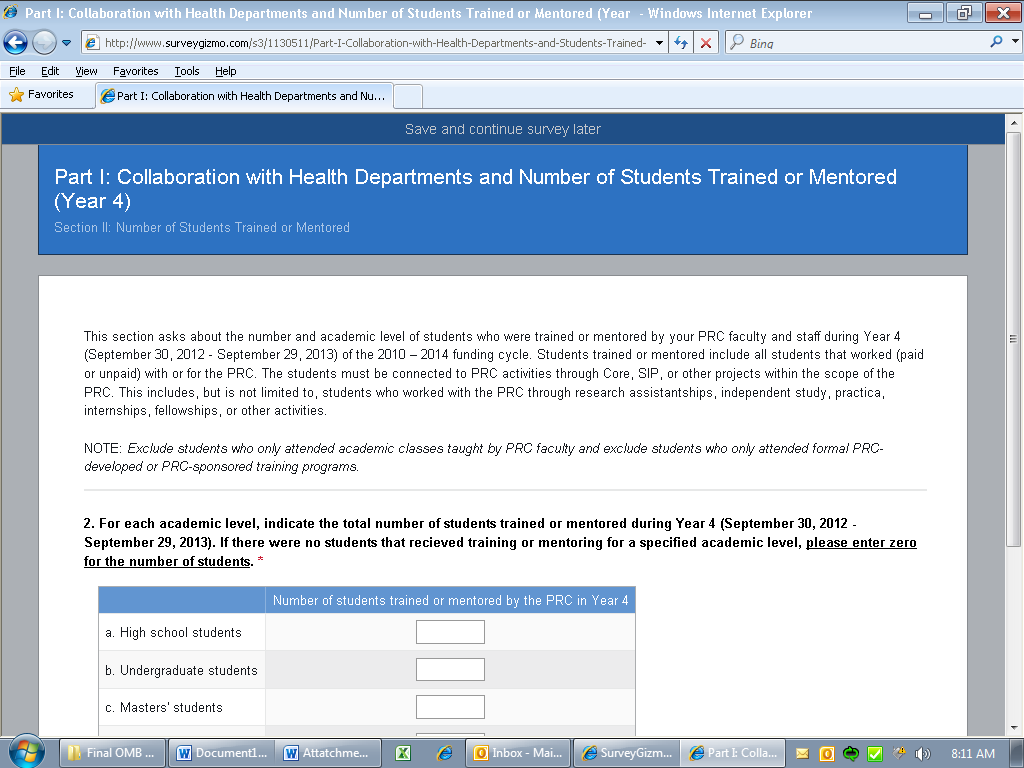Restore down the Internet Explorer window
Image resolution: width=1024 pixels, height=768 pixels.
point(963,12)
